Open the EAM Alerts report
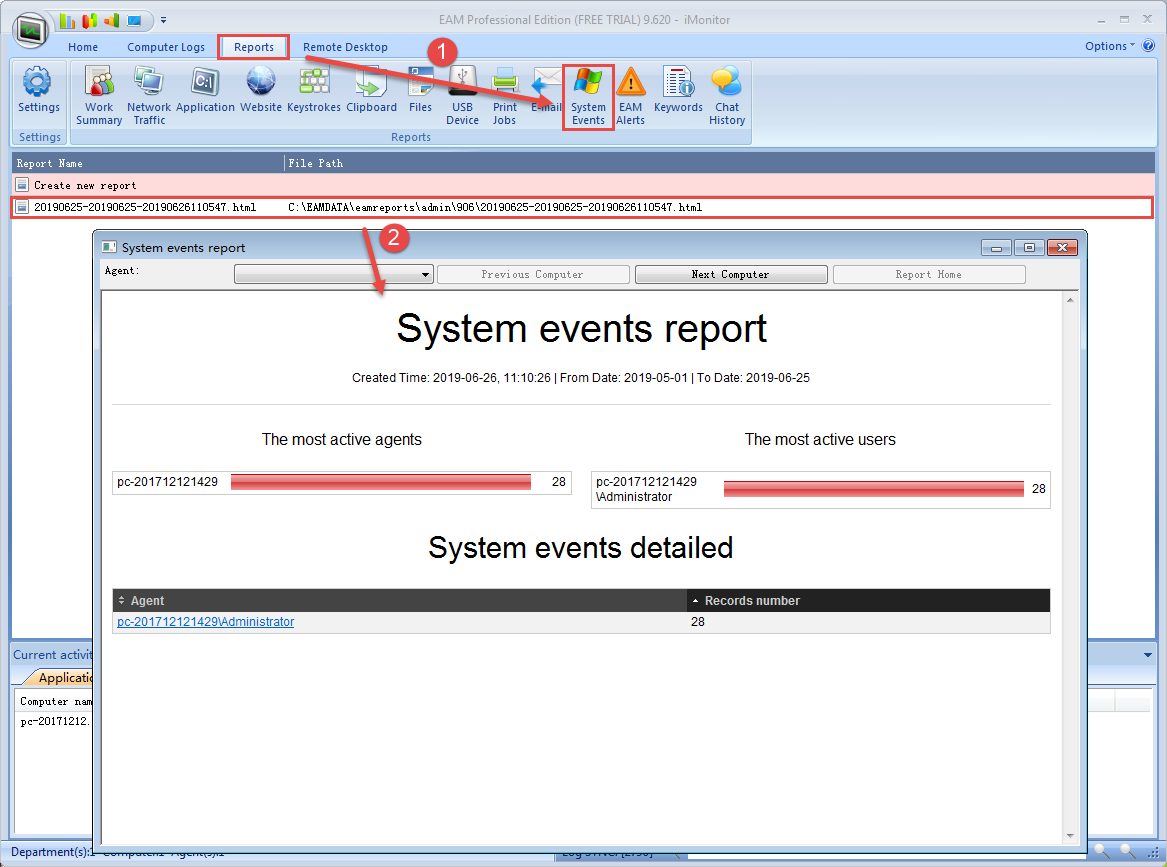This screenshot has height=867, width=1167. [630, 95]
